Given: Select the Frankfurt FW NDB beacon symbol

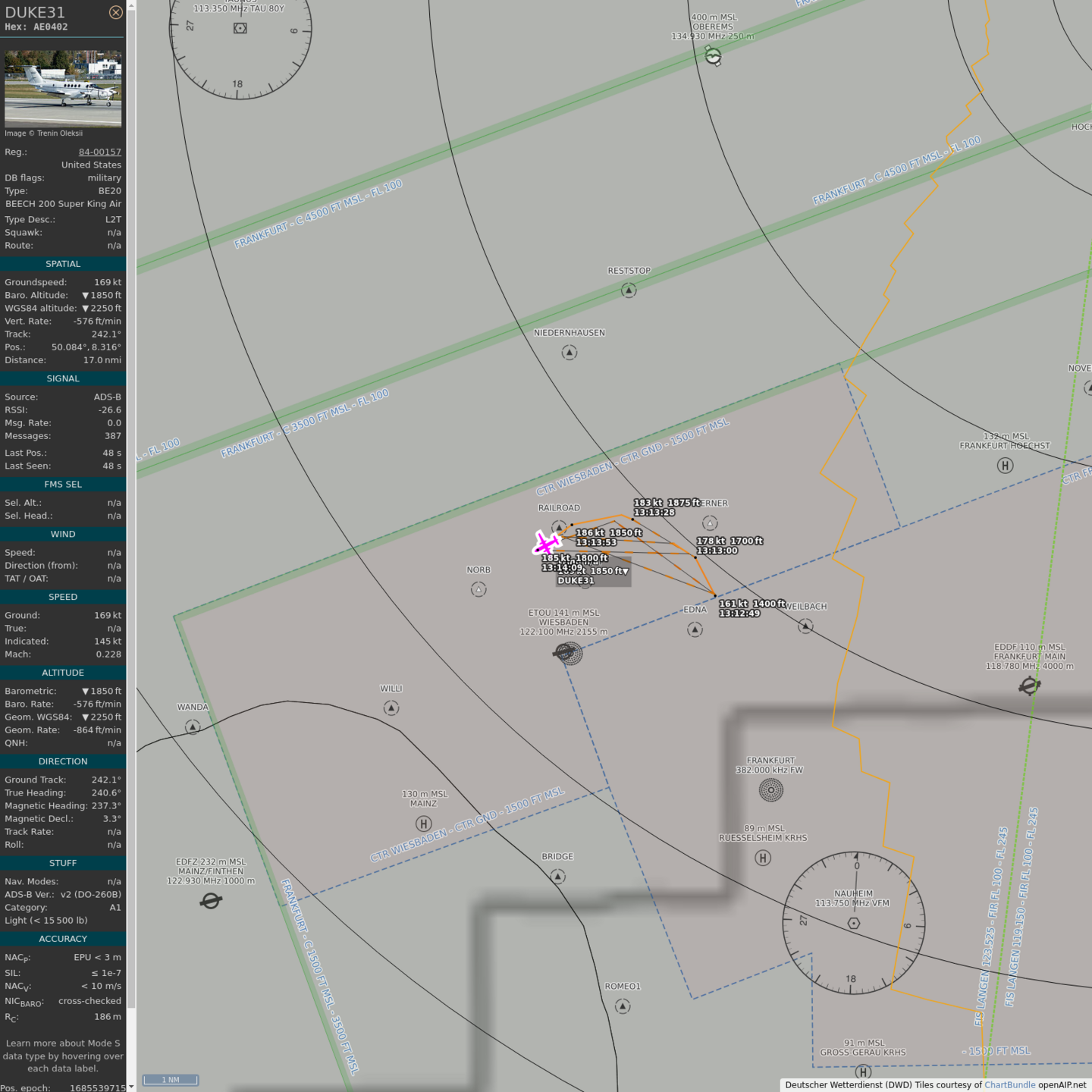Looking at the screenshot, I should click(770, 790).
